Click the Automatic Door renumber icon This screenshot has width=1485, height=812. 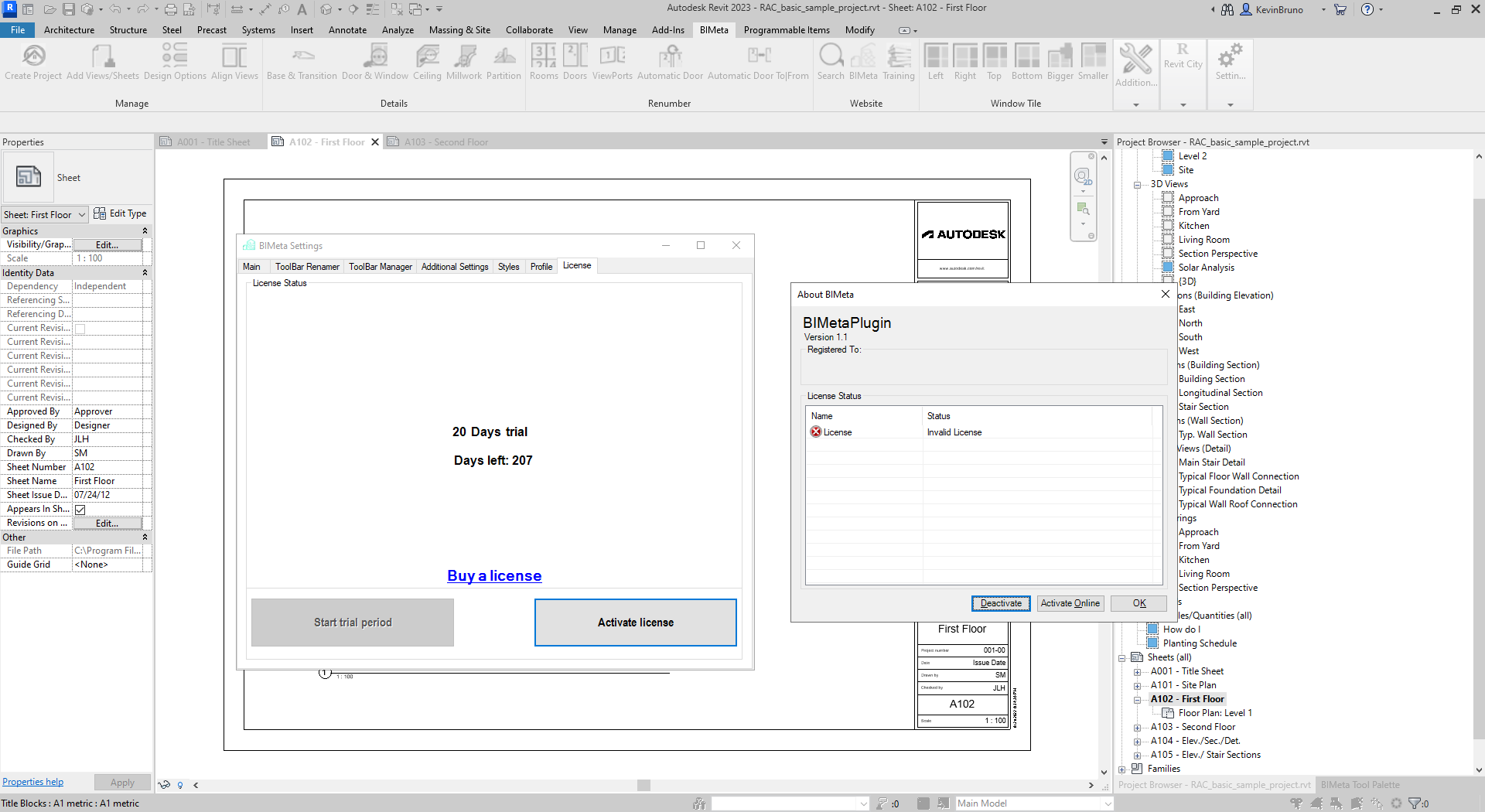pos(670,62)
